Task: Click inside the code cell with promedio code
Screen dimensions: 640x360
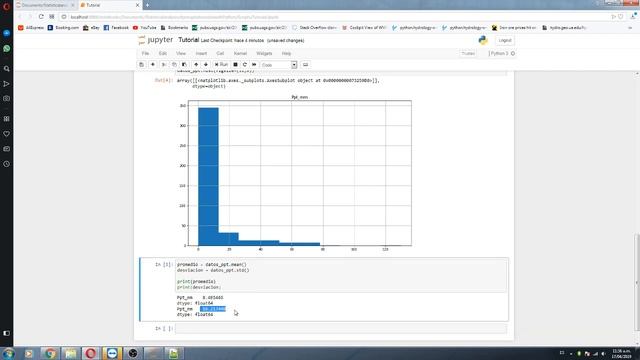Action: (x=341, y=276)
